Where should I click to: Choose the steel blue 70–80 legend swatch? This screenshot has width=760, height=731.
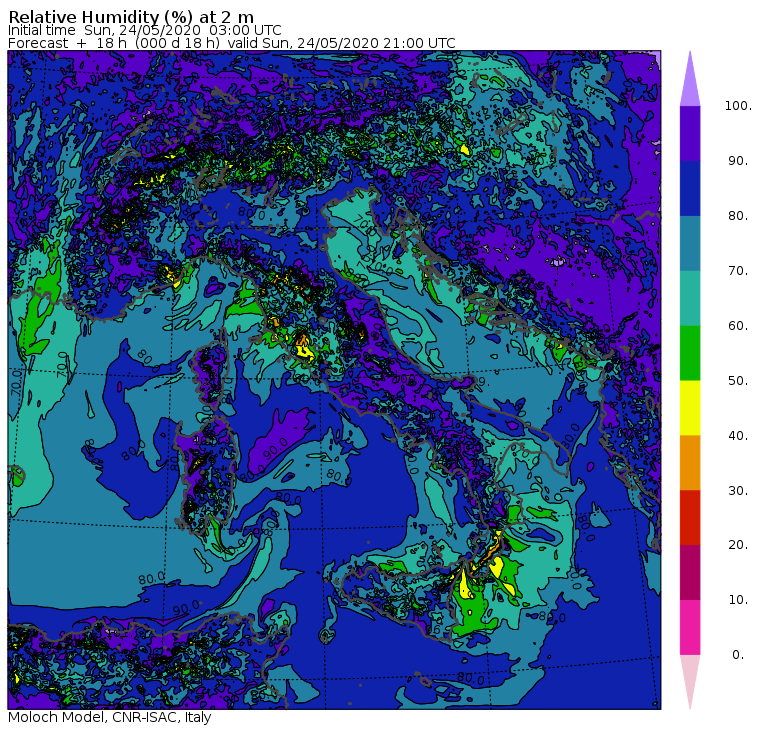[690, 243]
